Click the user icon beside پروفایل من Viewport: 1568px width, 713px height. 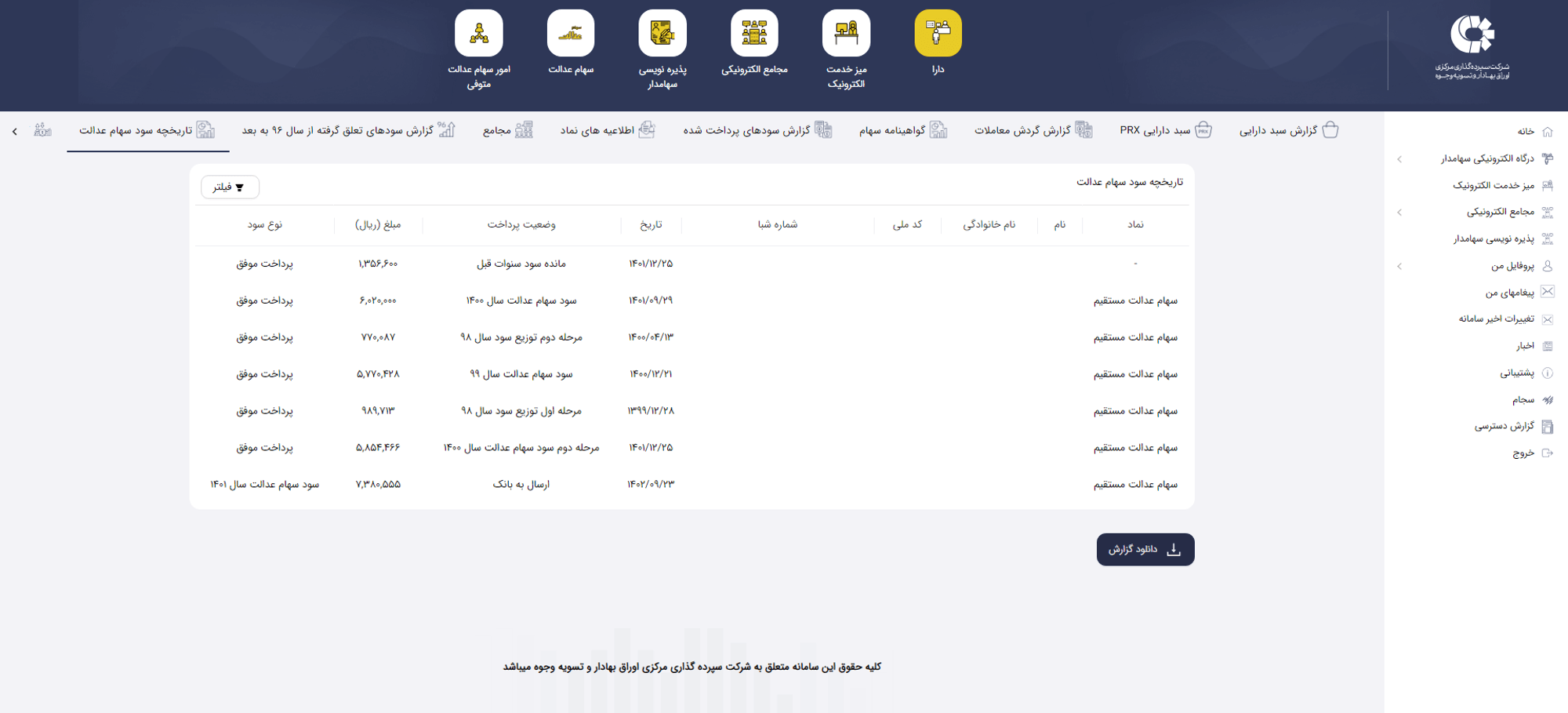tap(1548, 266)
